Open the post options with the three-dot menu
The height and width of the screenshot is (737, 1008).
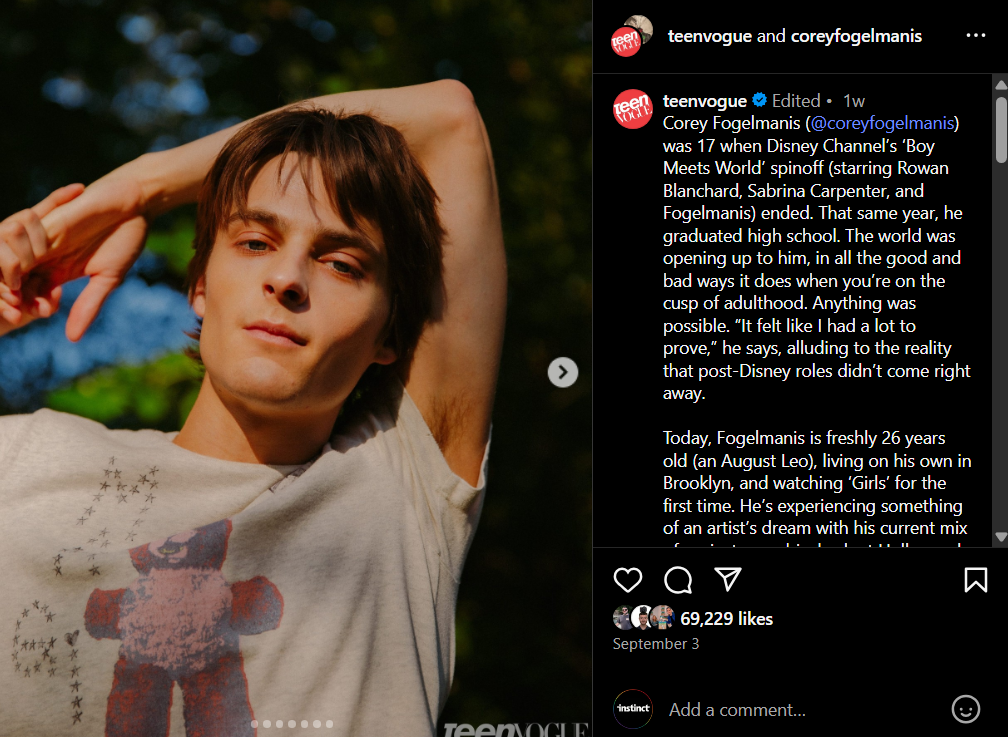976,36
